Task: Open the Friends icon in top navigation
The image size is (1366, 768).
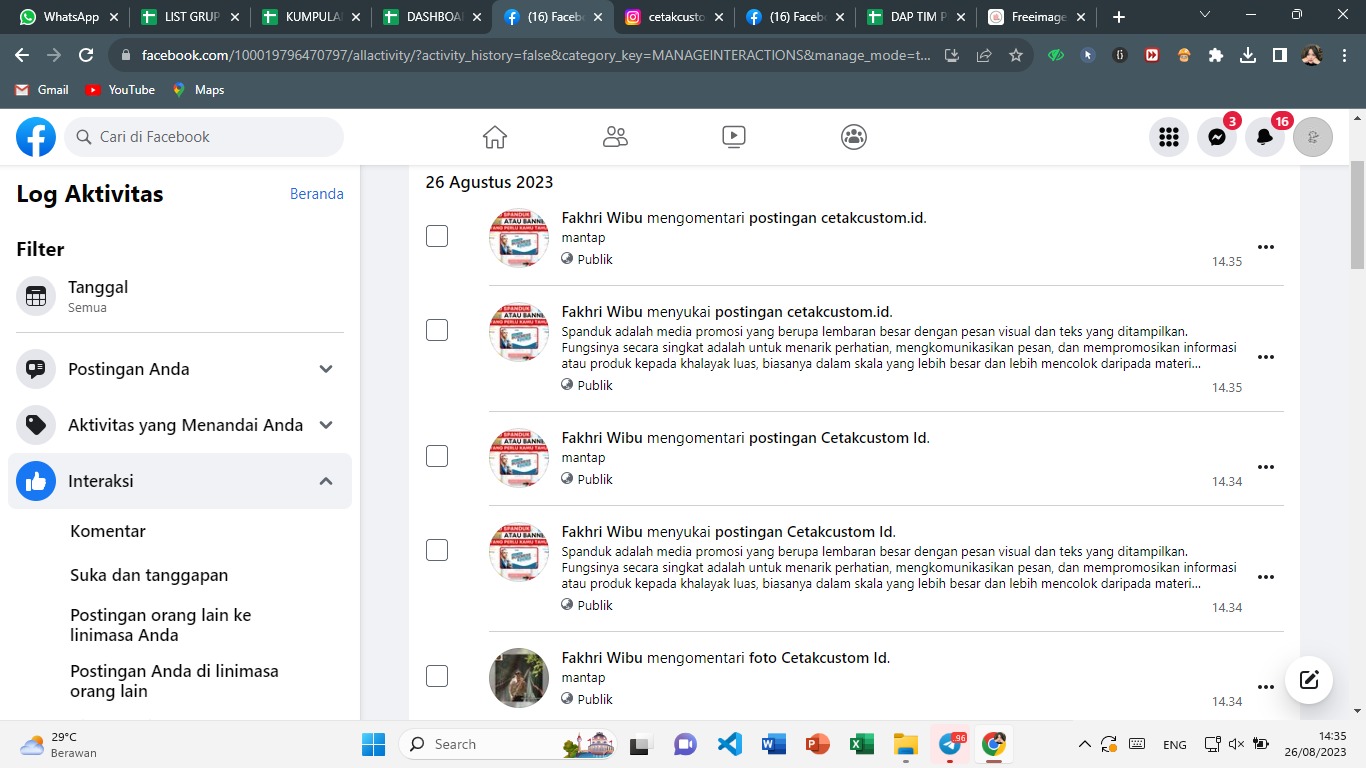Action: click(x=615, y=137)
